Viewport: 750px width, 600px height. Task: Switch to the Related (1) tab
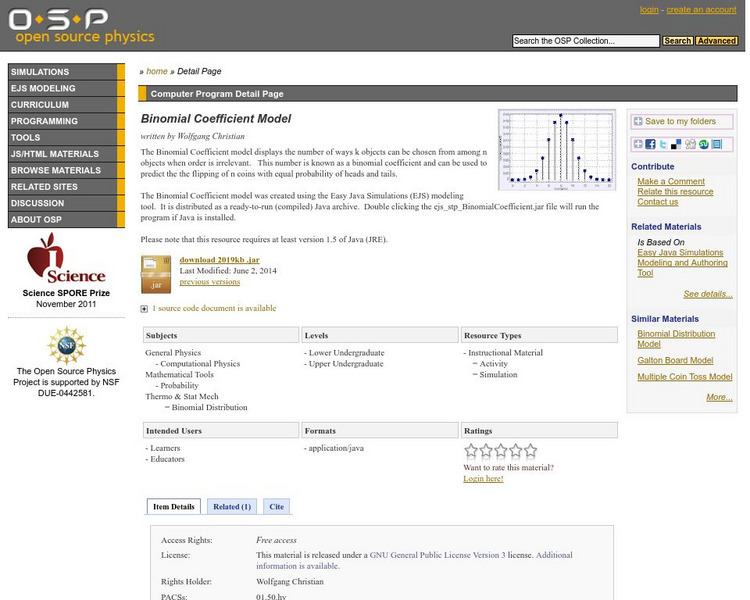pos(231,507)
